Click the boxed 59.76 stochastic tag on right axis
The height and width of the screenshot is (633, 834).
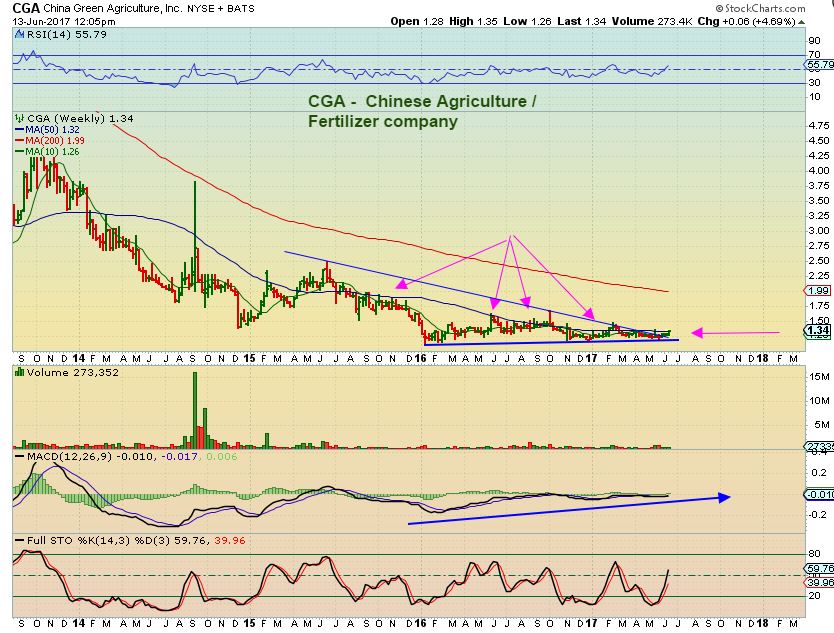click(x=820, y=569)
